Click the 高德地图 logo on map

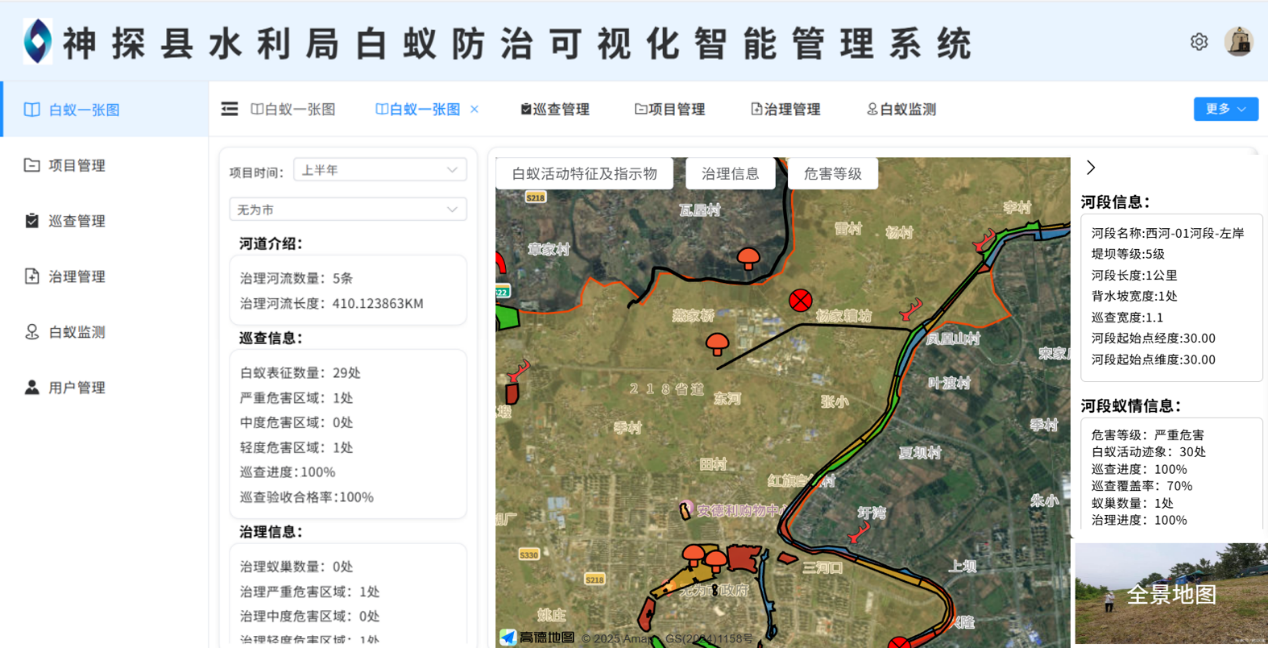pos(537,637)
